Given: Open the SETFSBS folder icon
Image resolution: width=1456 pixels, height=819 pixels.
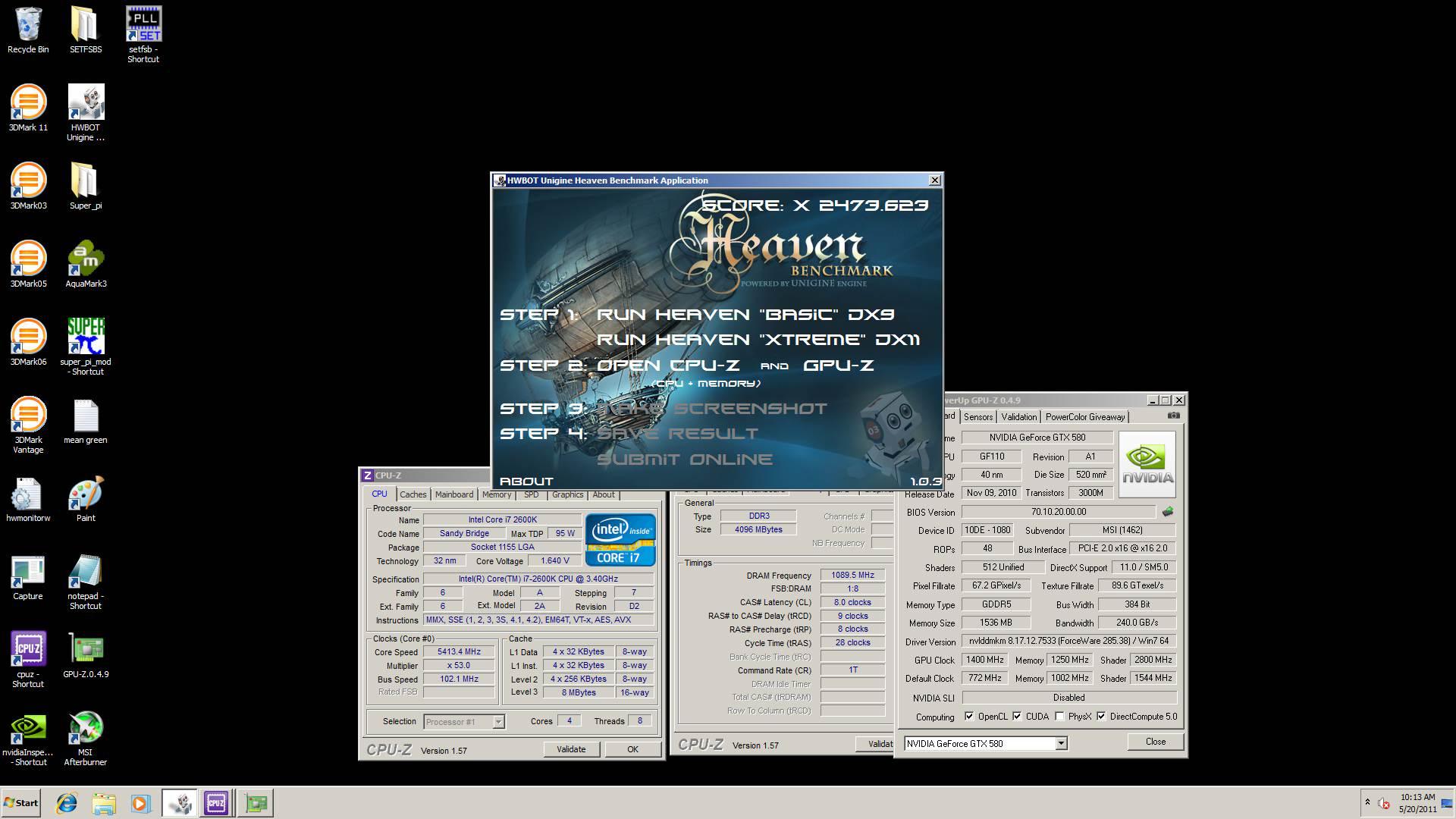Looking at the screenshot, I should click(x=86, y=30).
